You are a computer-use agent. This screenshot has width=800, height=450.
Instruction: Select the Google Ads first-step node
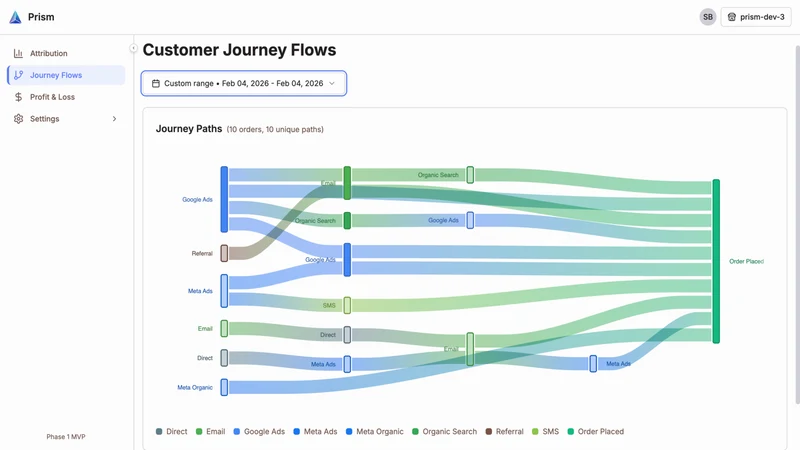point(224,199)
